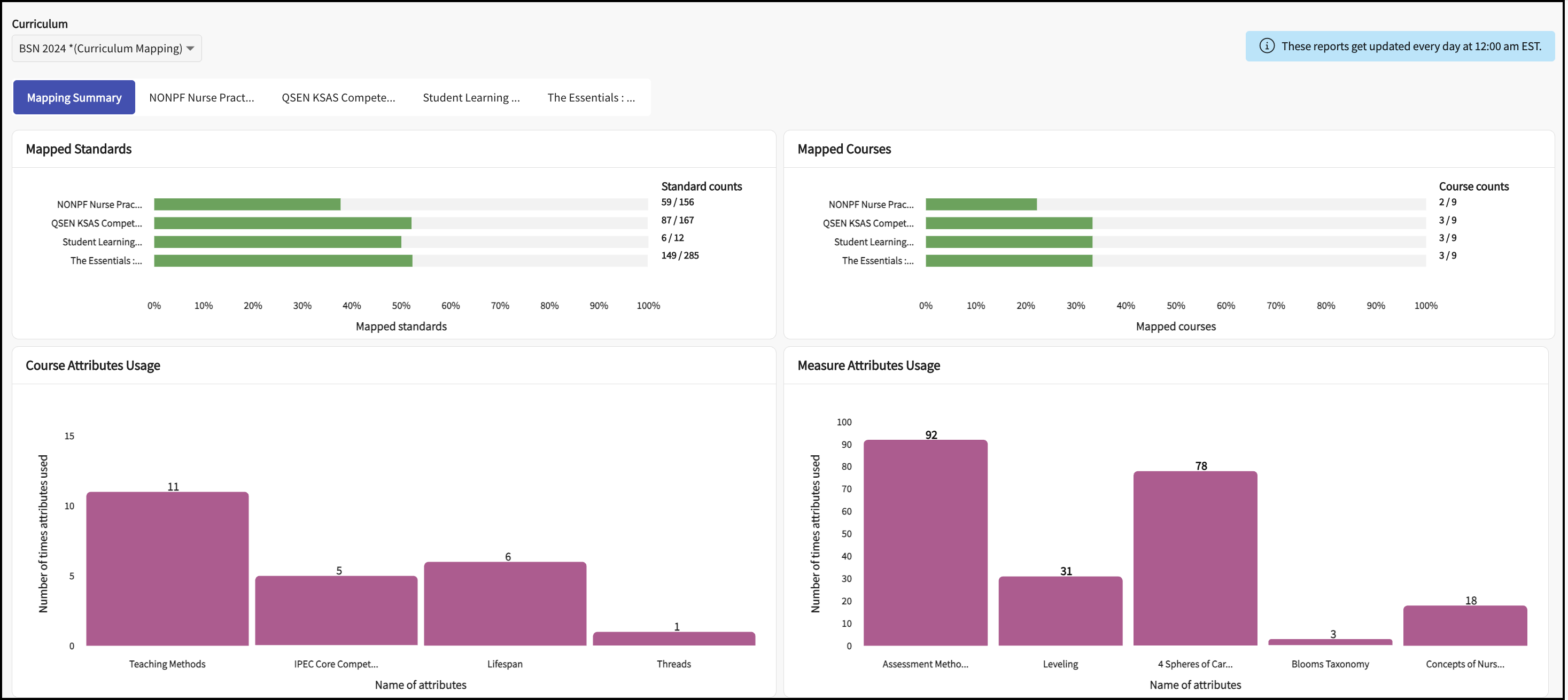
Task: Switch to Mapping Summary tab
Action: coord(74,97)
